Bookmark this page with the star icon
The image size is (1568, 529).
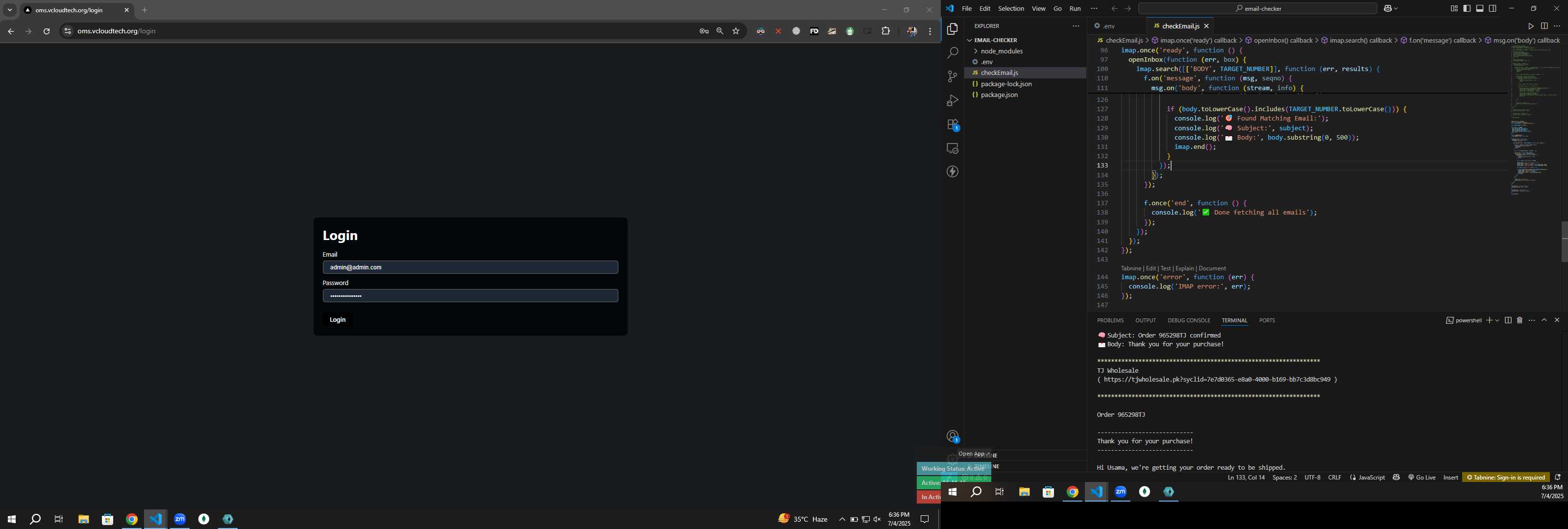point(736,31)
